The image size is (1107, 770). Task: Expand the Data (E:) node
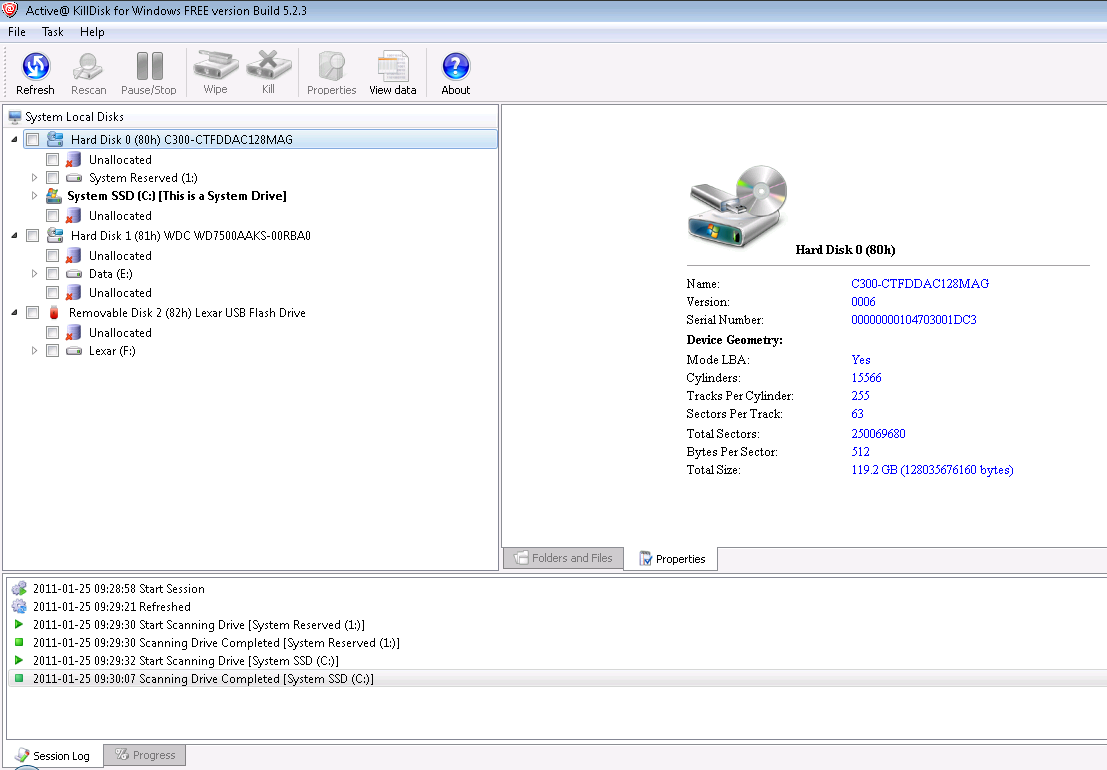click(34, 274)
